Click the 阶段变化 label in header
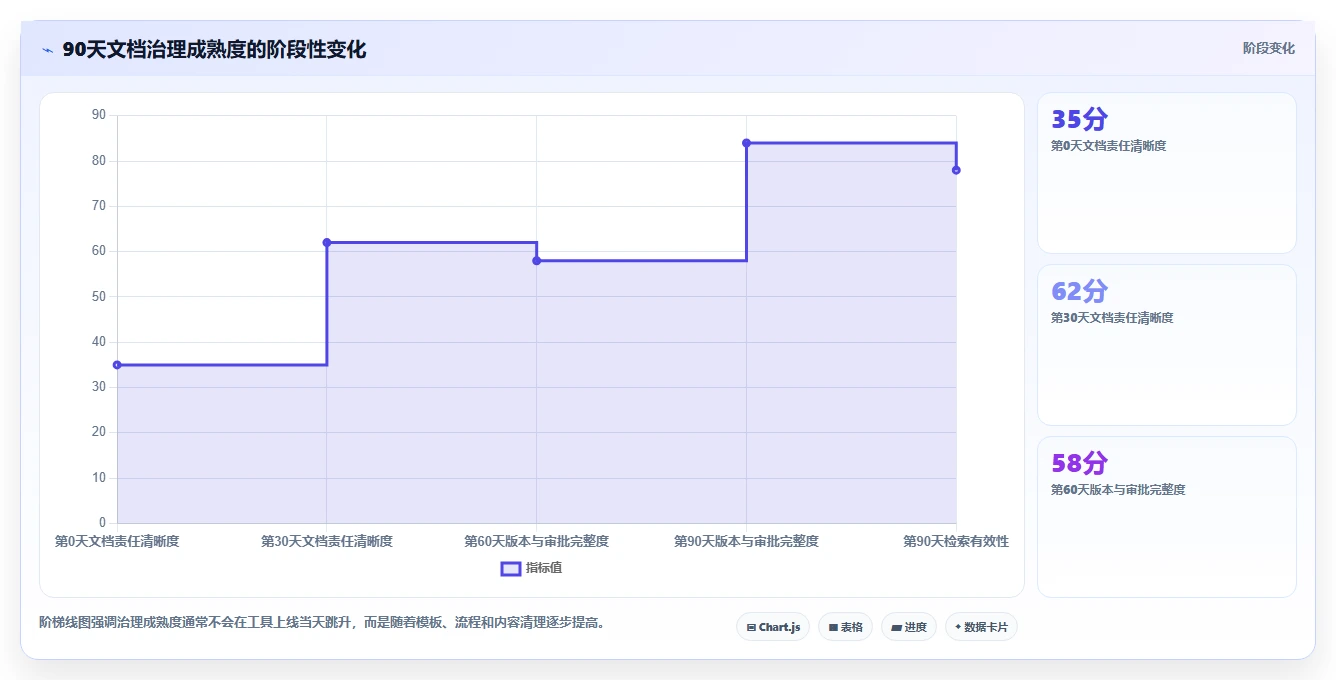Screen dimensions: 1336x680 (1269, 48)
